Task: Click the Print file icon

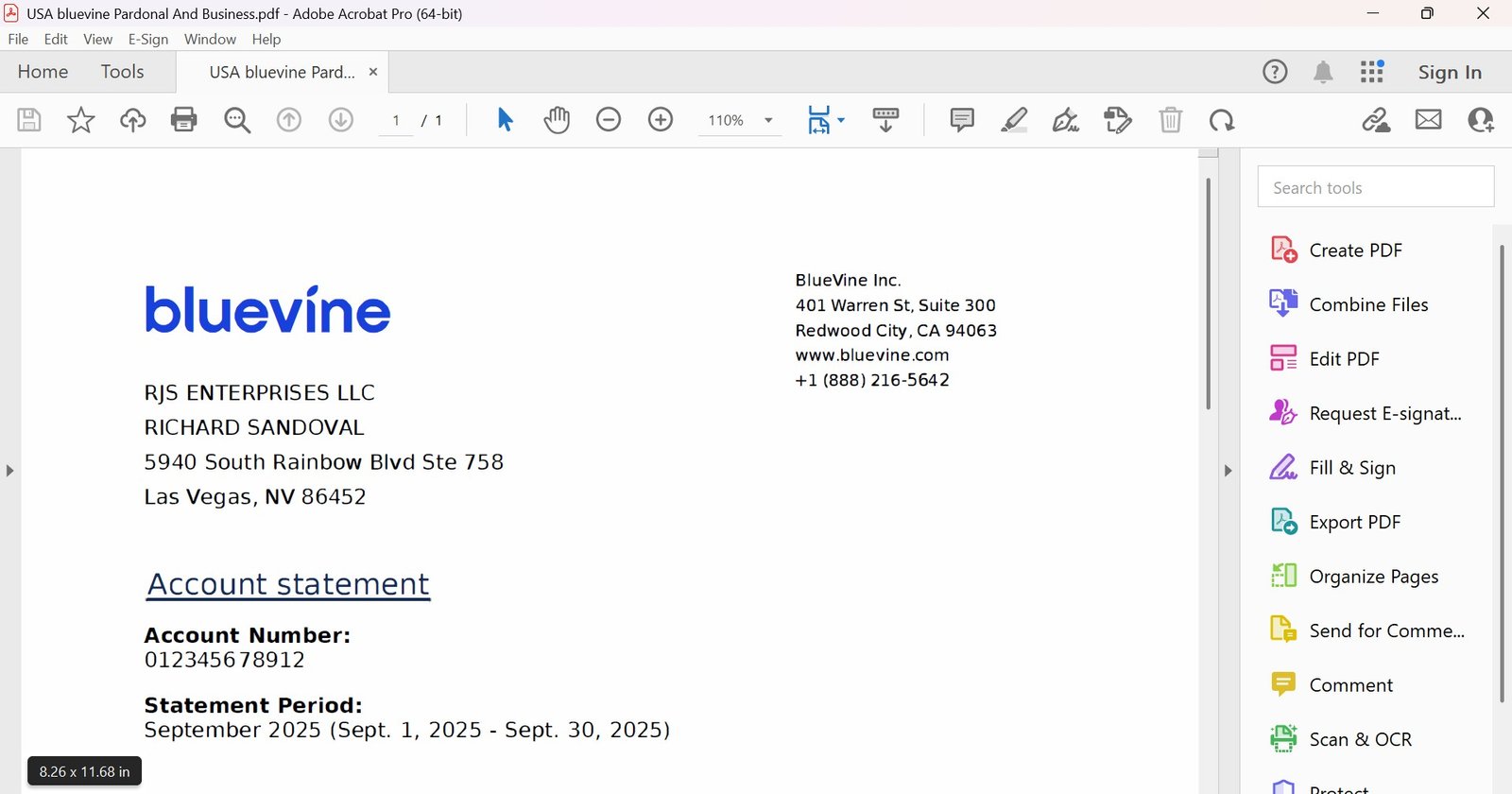Action: pos(183,120)
